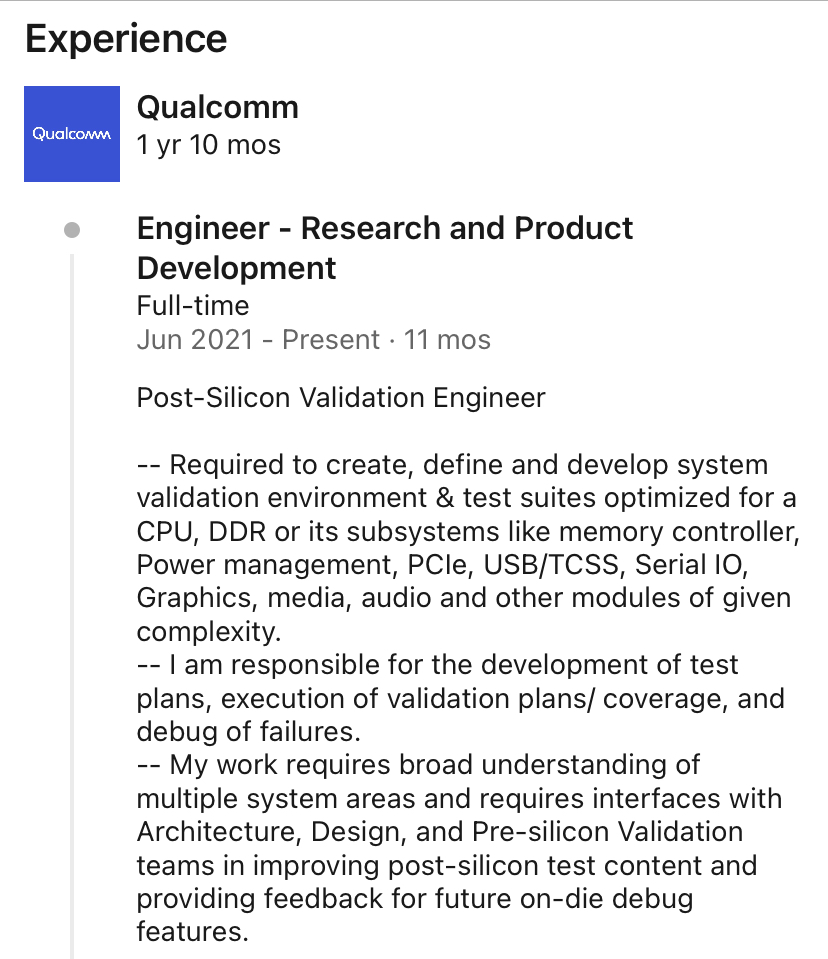This screenshot has height=959, width=828.
Task: Open the Qualcomm company name link
Action: 217,106
